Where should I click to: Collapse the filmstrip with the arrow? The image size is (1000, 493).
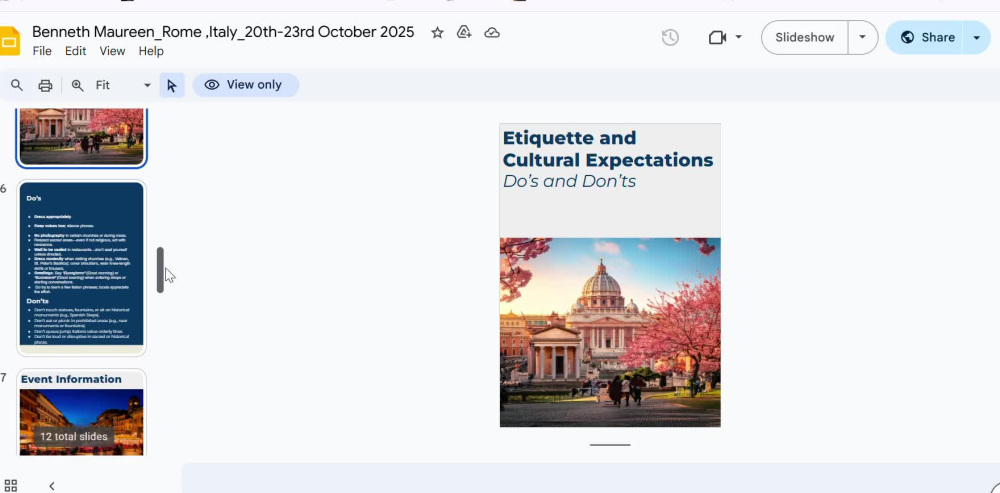[52, 486]
